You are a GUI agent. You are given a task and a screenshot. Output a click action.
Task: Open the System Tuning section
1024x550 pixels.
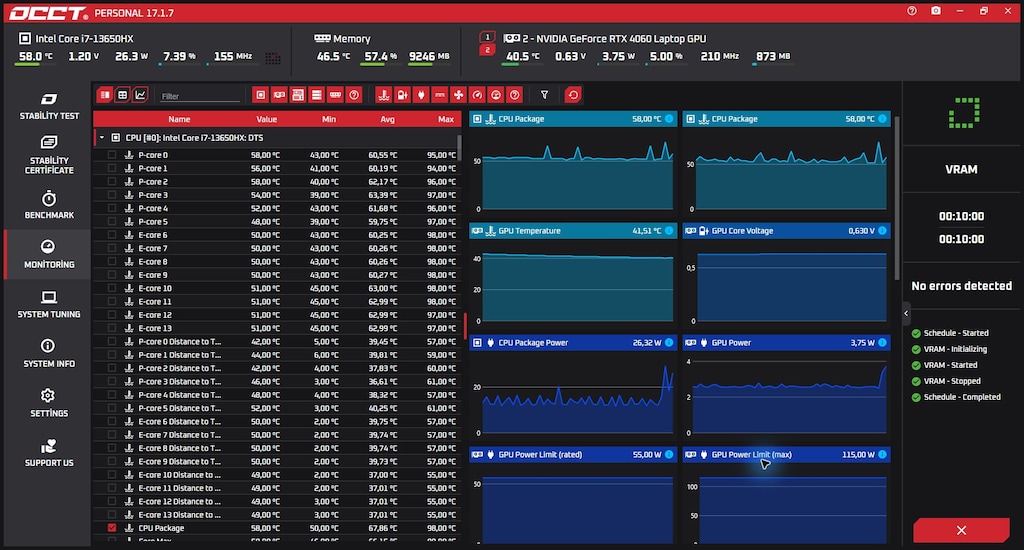point(49,304)
